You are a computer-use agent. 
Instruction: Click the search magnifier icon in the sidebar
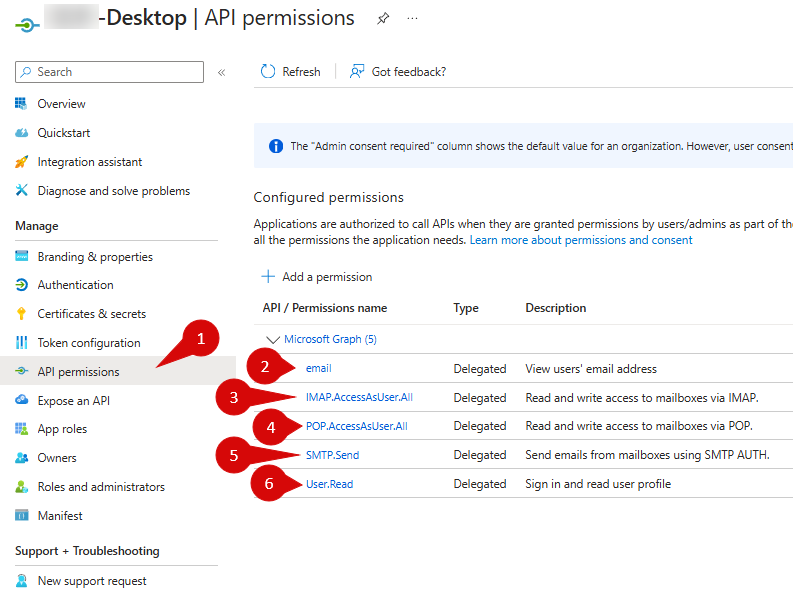click(25, 72)
